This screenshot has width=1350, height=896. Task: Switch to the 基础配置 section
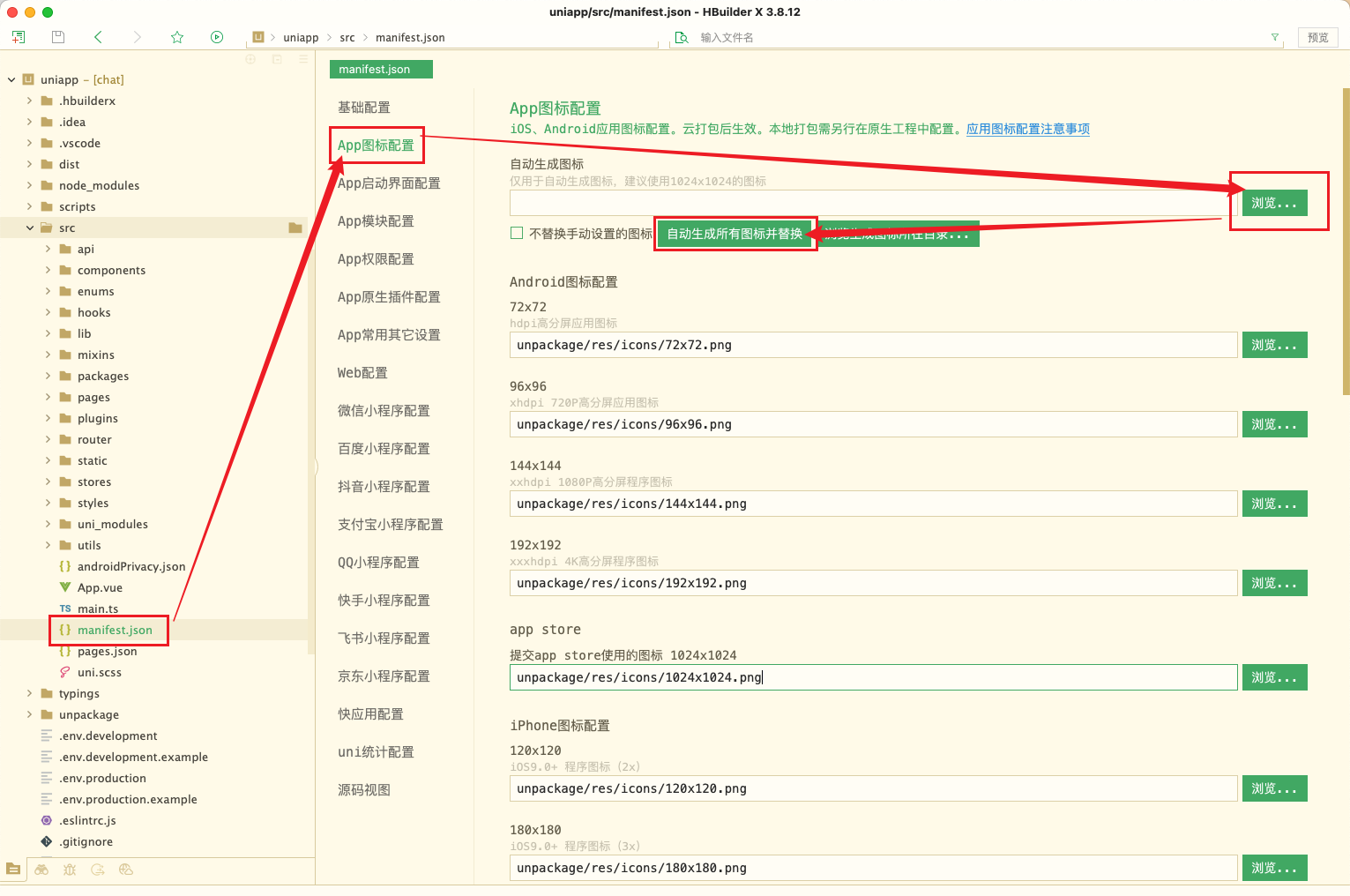point(364,108)
